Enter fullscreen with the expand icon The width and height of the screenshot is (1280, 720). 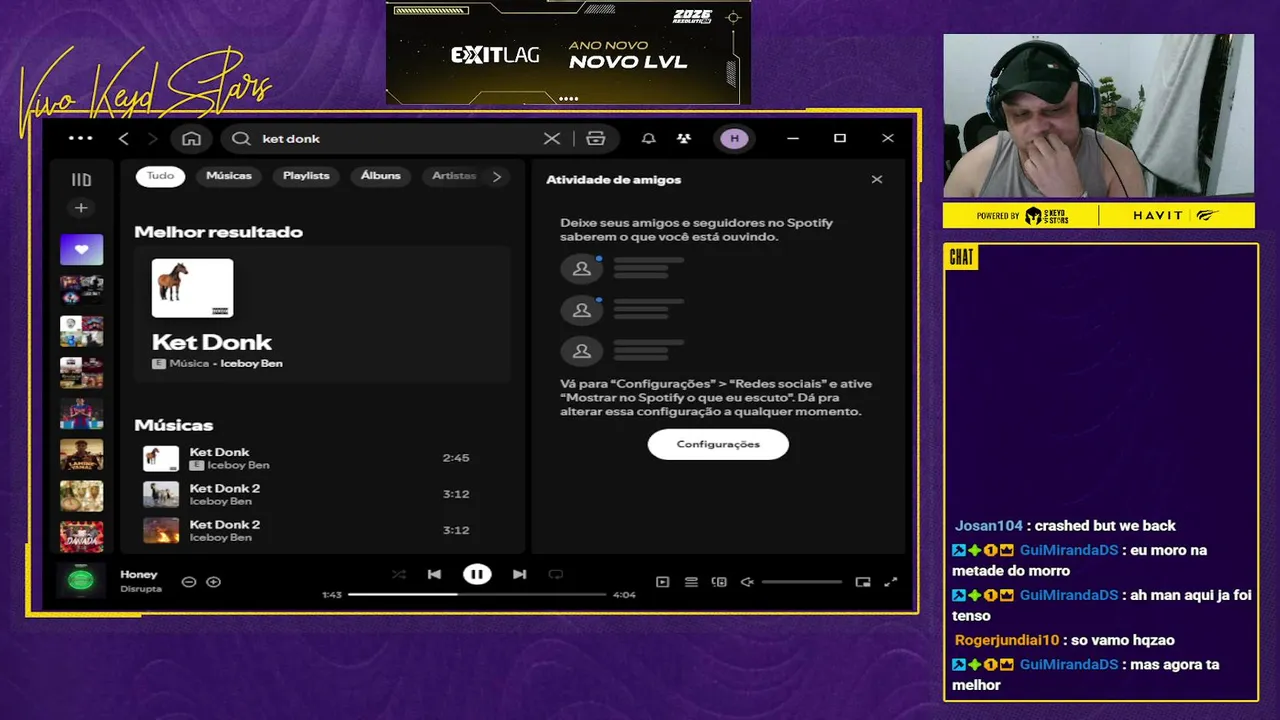891,582
